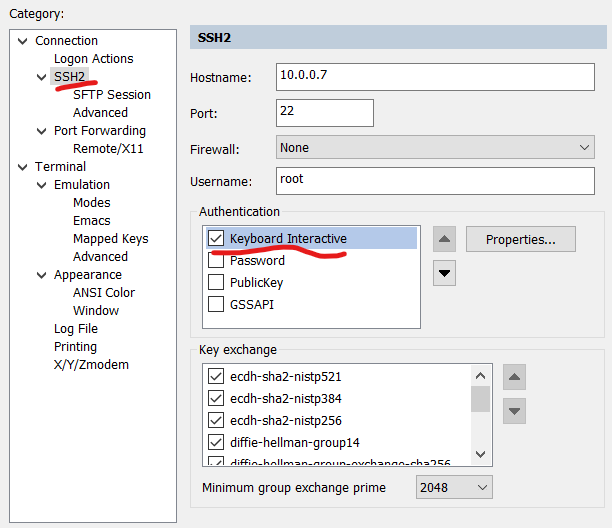This screenshot has width=612, height=528.
Task: Open ANSI Color settings
Action: (104, 293)
